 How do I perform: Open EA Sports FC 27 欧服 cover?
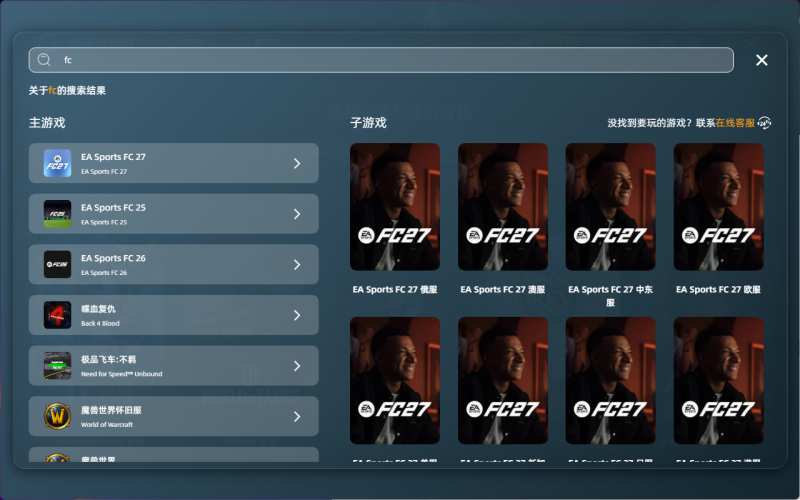(718, 207)
